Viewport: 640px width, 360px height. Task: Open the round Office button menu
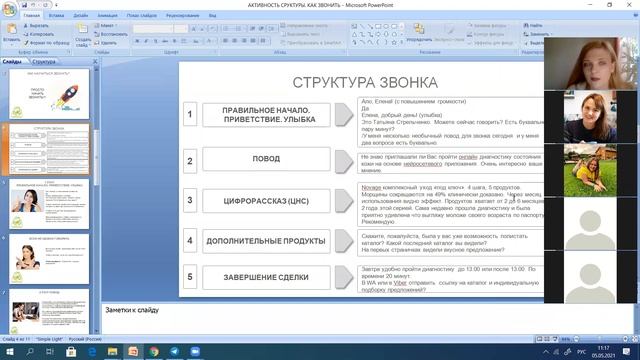pyautogui.click(x=9, y=8)
